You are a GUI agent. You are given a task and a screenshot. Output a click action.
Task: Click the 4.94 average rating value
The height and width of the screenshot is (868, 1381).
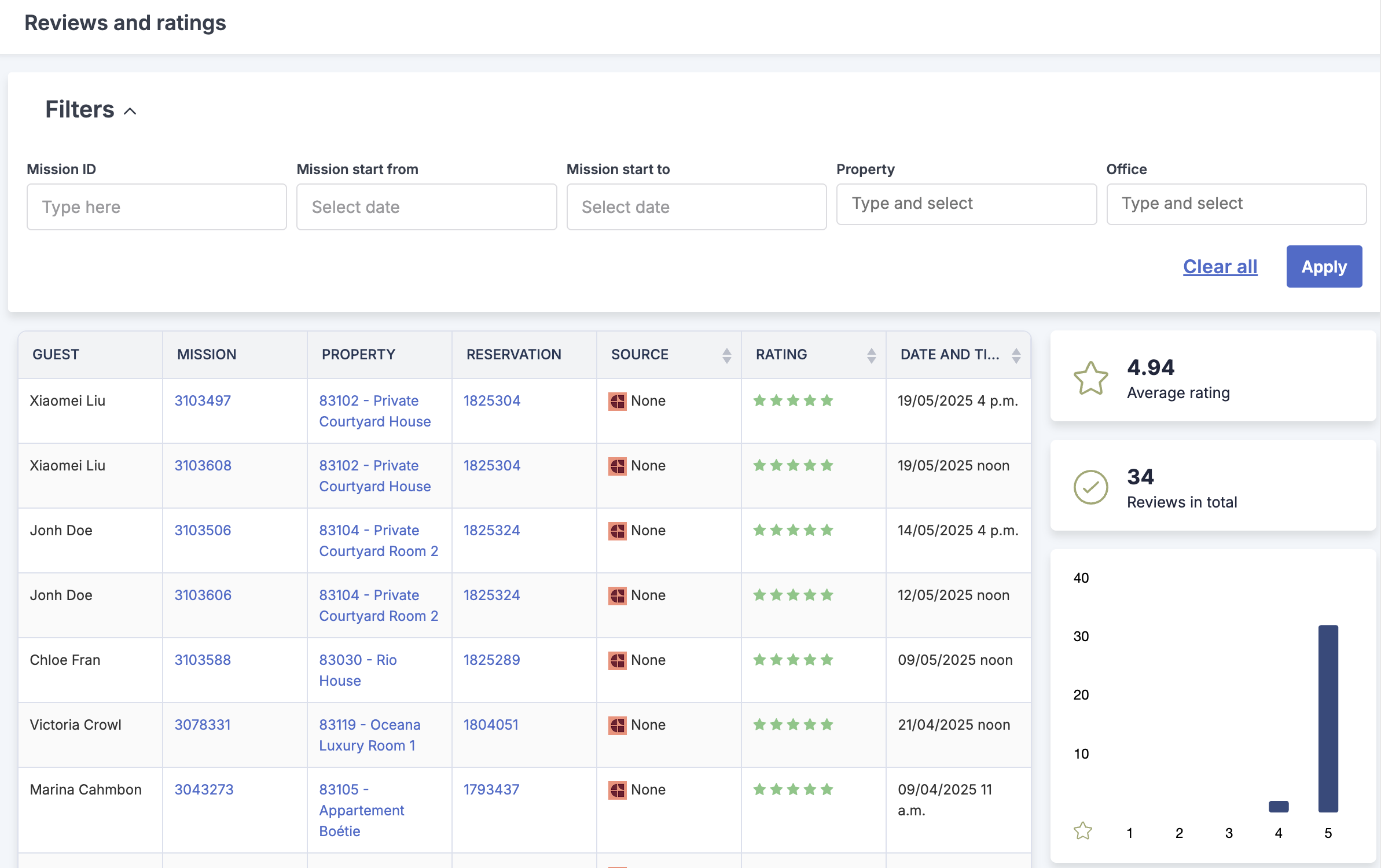tap(1151, 367)
